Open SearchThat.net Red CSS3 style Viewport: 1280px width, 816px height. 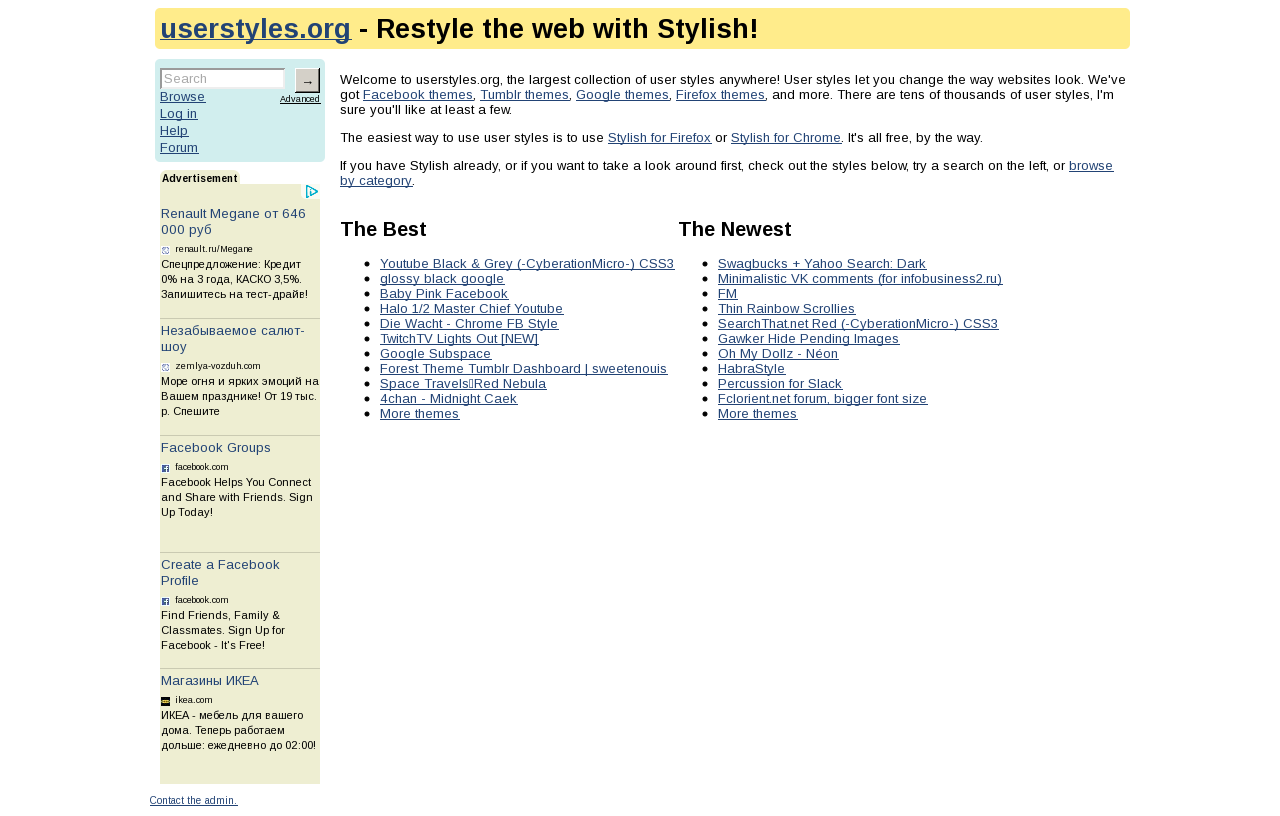coord(858,324)
